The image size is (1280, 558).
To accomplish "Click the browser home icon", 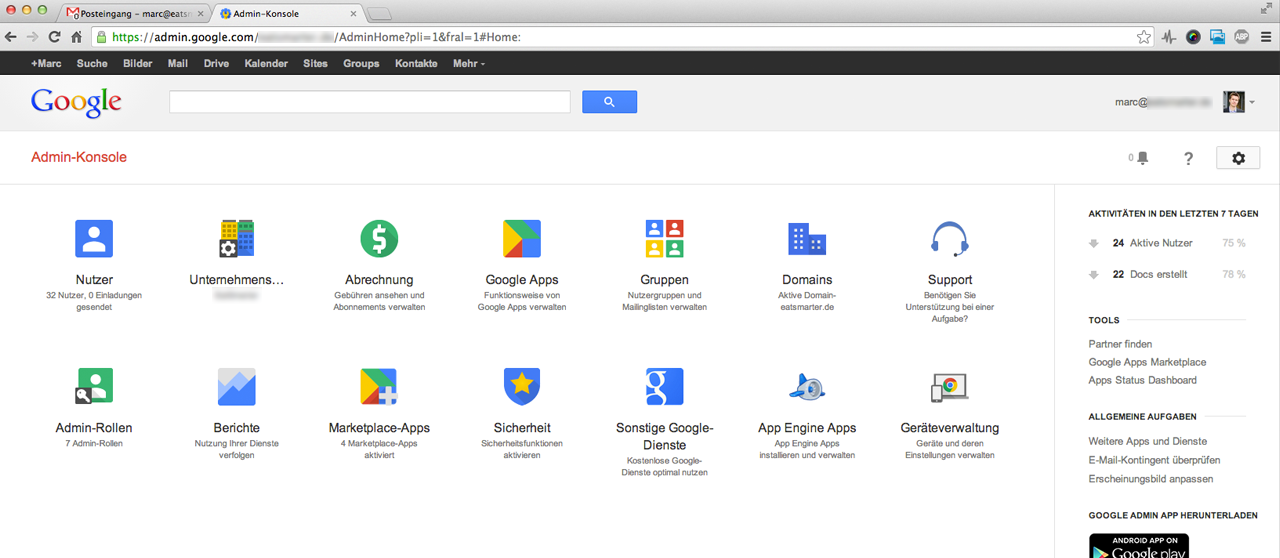I will click(76, 37).
